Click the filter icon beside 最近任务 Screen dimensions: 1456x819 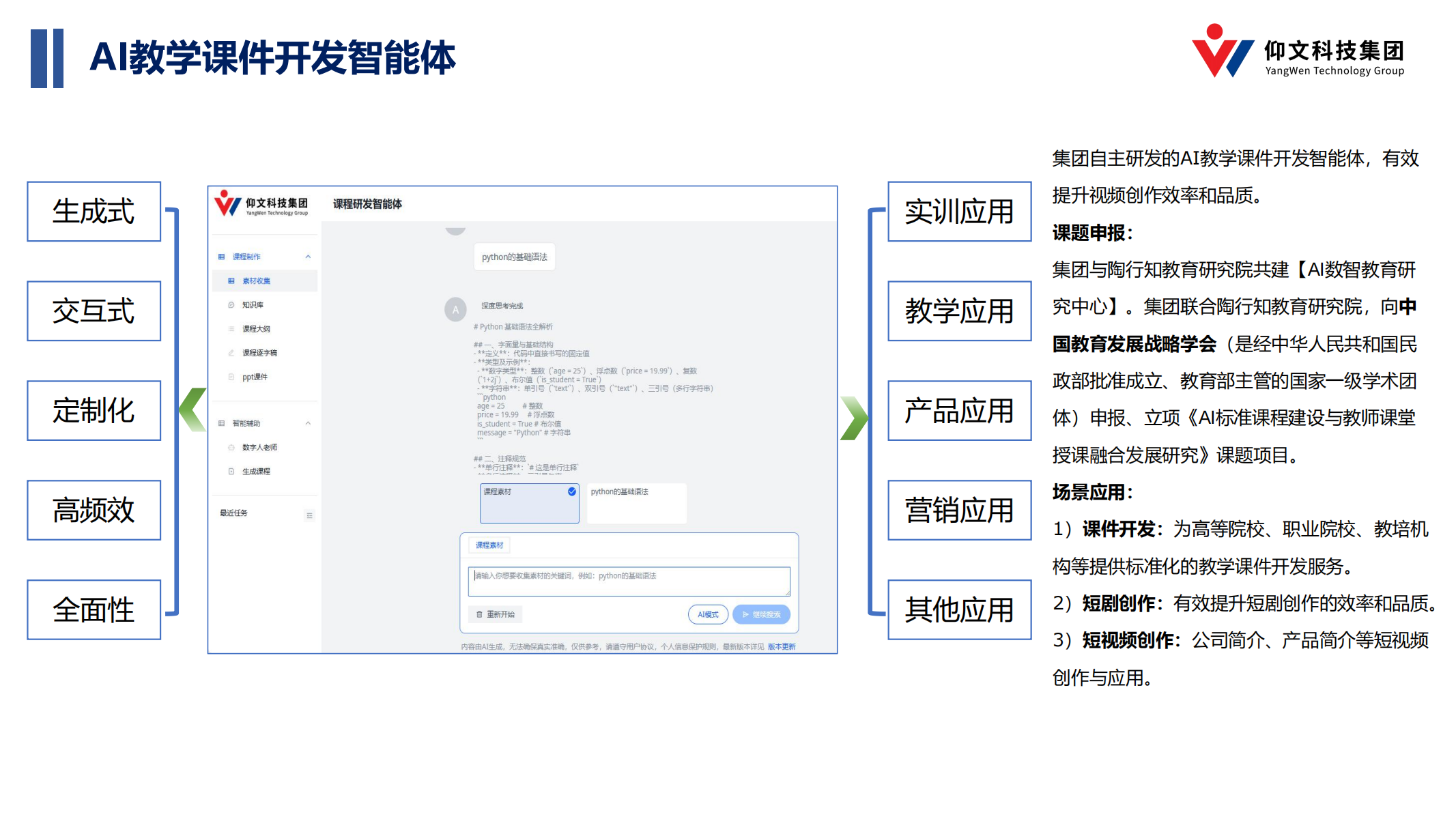(310, 515)
